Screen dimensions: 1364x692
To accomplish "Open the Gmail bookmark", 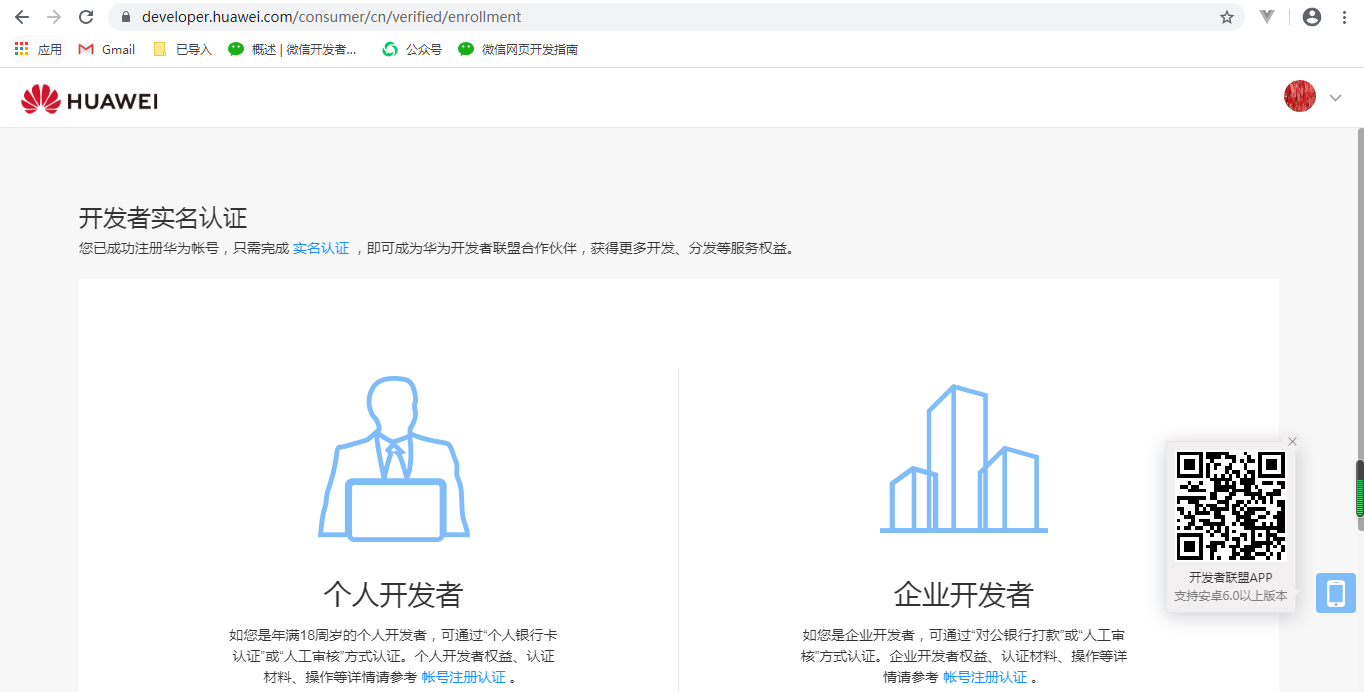I will 107,49.
